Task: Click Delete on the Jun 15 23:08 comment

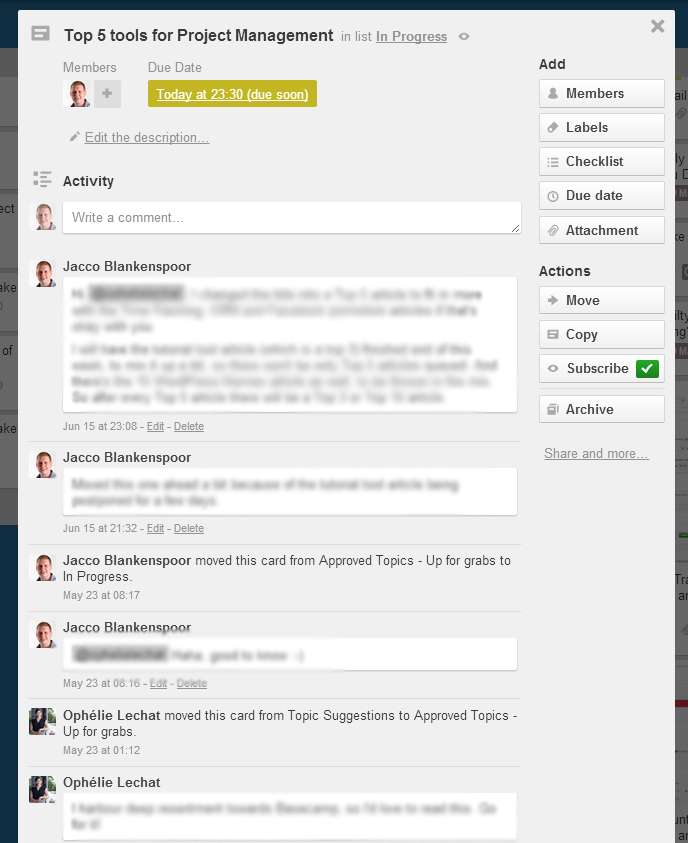Action: click(x=189, y=426)
